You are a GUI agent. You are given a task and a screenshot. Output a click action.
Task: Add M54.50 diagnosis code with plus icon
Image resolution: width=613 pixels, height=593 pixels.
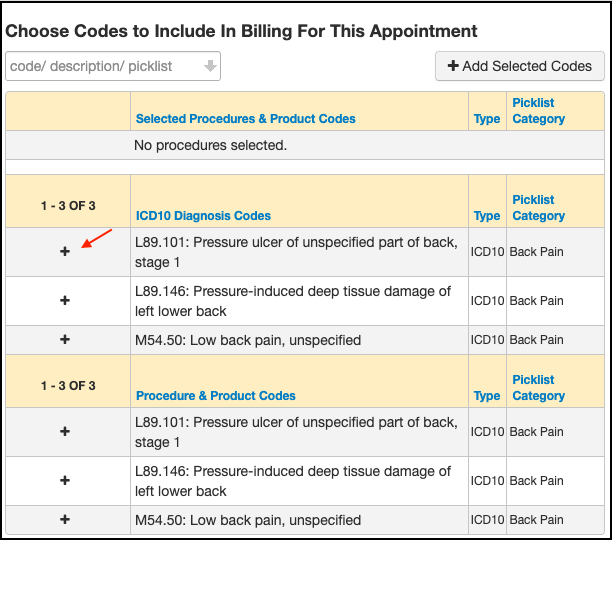[65, 340]
